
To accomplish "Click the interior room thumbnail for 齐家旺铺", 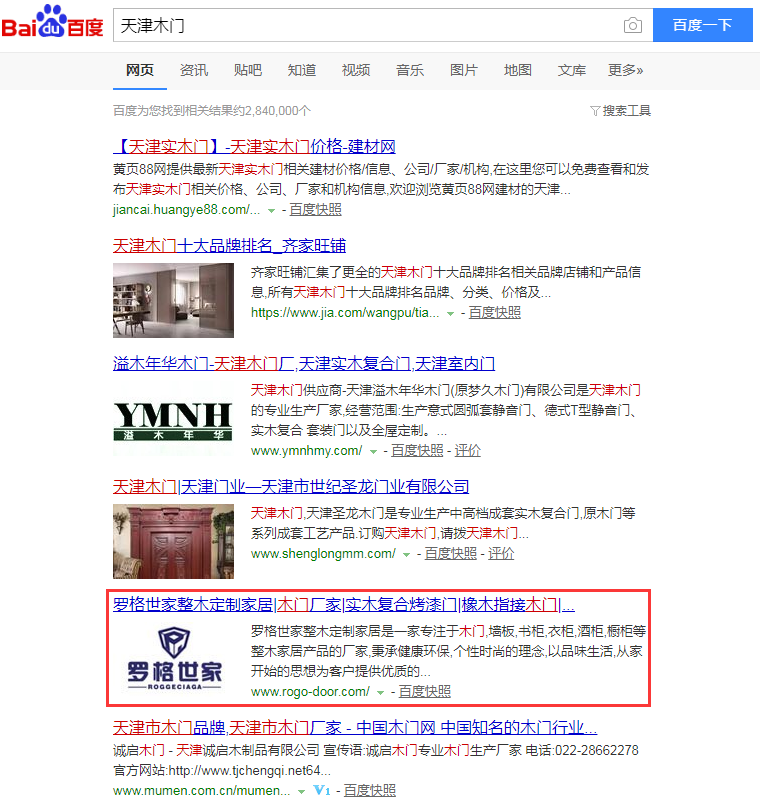I will click(x=174, y=300).
